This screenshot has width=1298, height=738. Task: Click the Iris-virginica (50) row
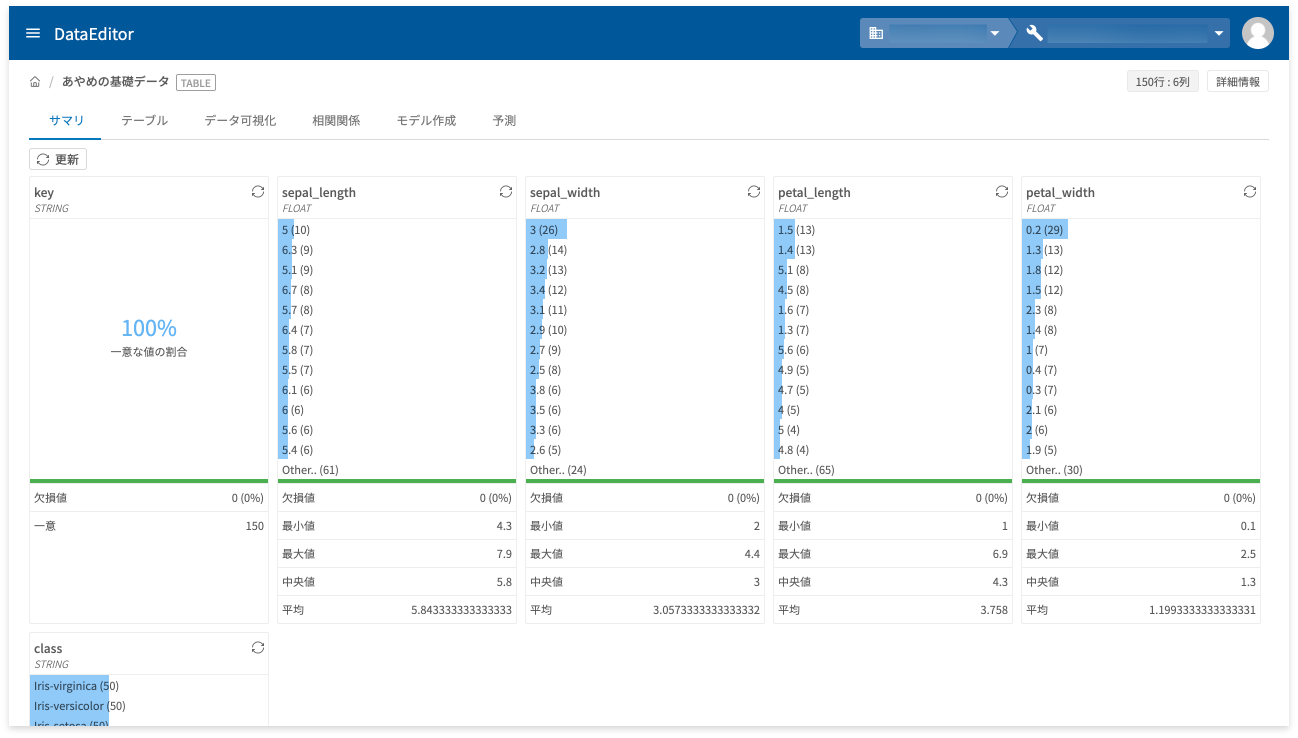coord(149,686)
